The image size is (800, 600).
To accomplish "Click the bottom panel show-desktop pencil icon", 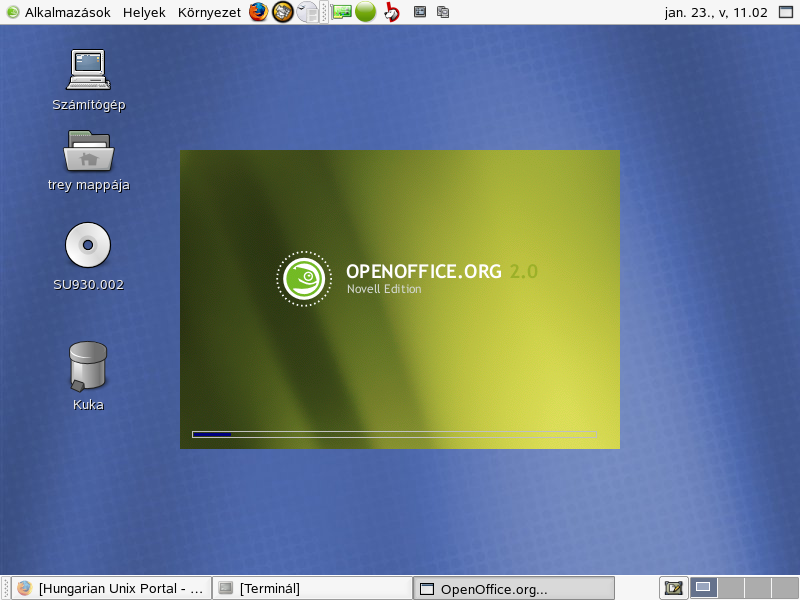I will [673, 588].
